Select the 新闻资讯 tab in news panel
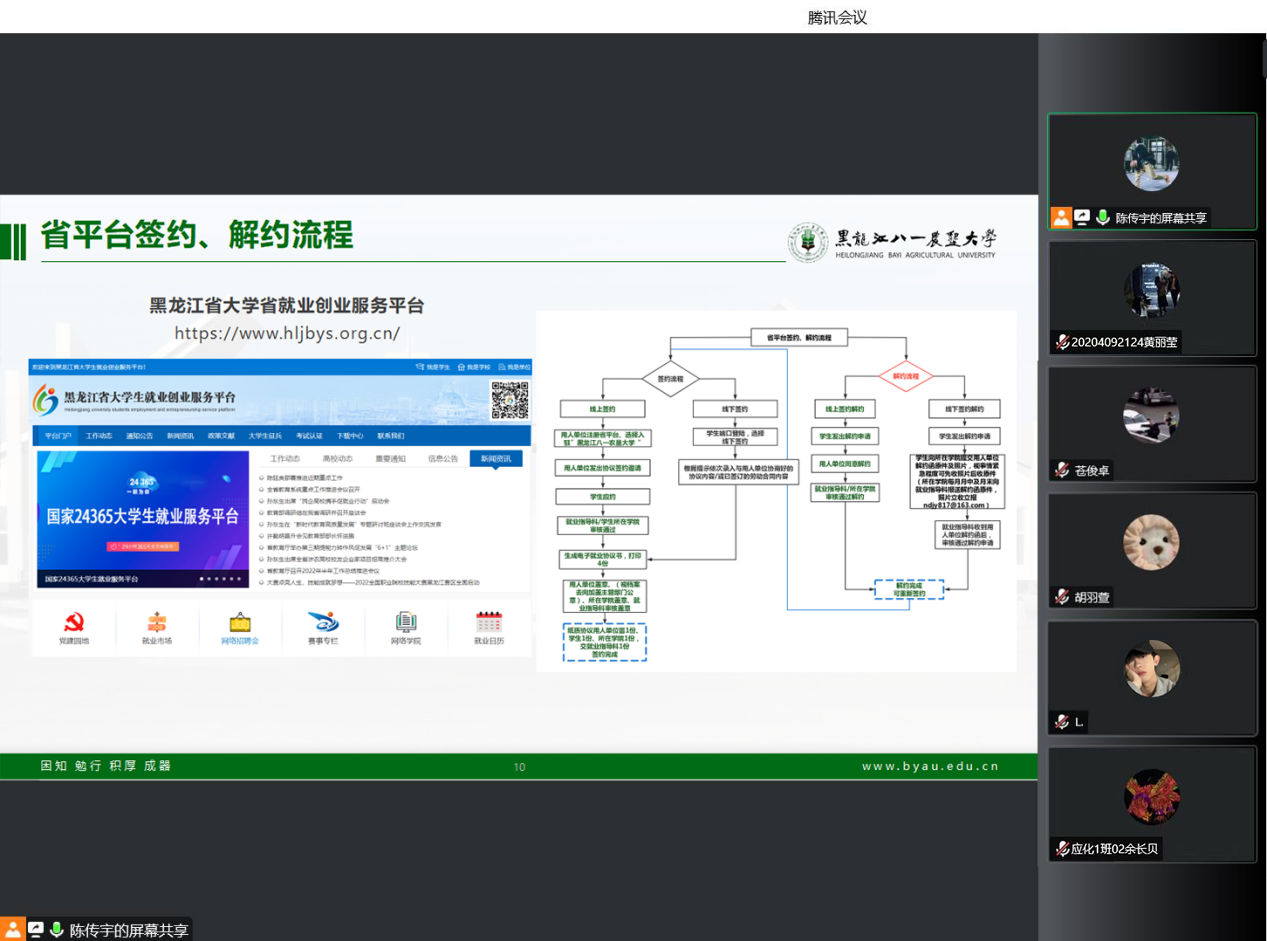The image size is (1267, 941). pyautogui.click(x=495, y=459)
